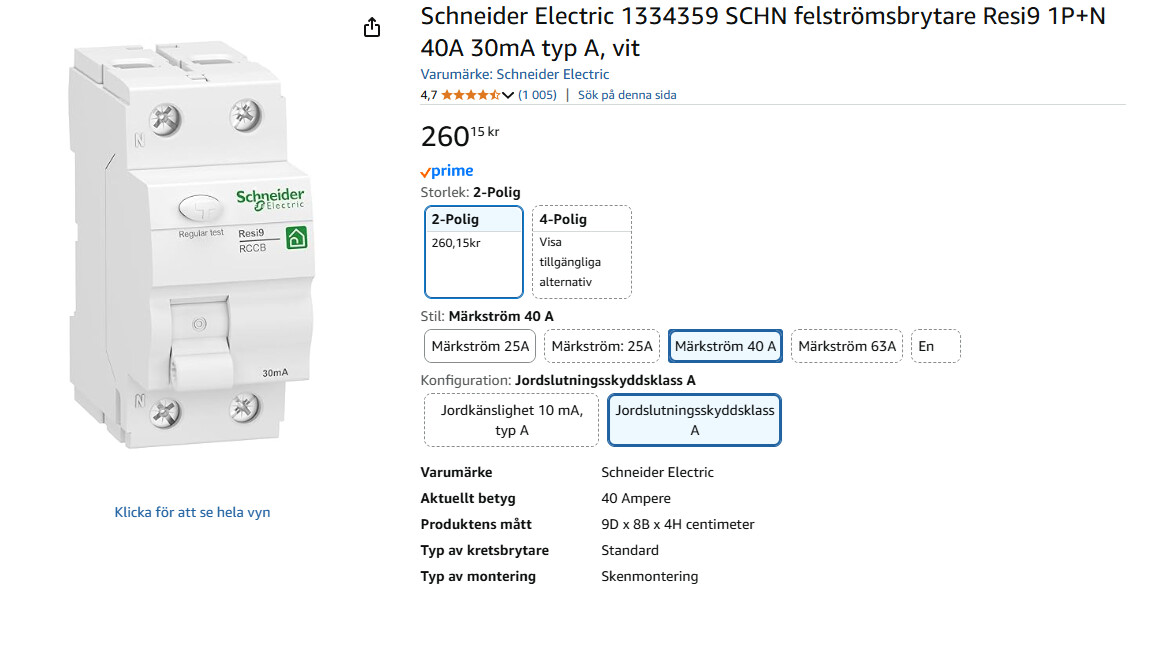
Task: Select the "Jordslutningsskyddsklass A" configuration button
Action: [x=694, y=420]
